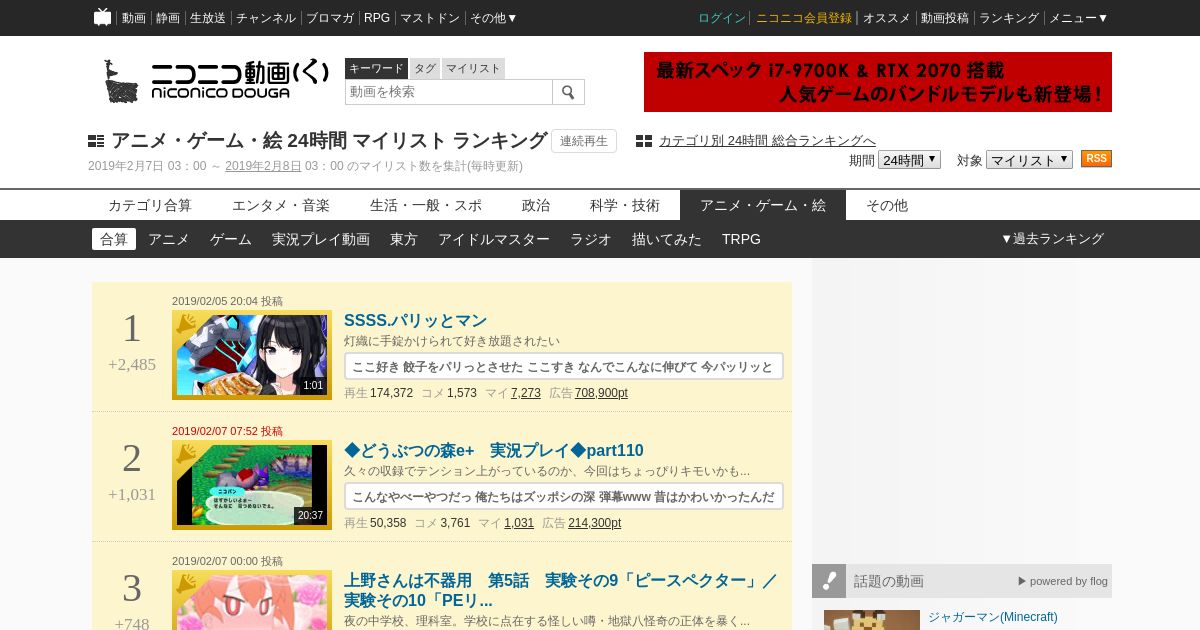Screen dimensions: 1200x630
Task: Switch to 生活・一般・スポ category tab
Action: click(x=426, y=205)
